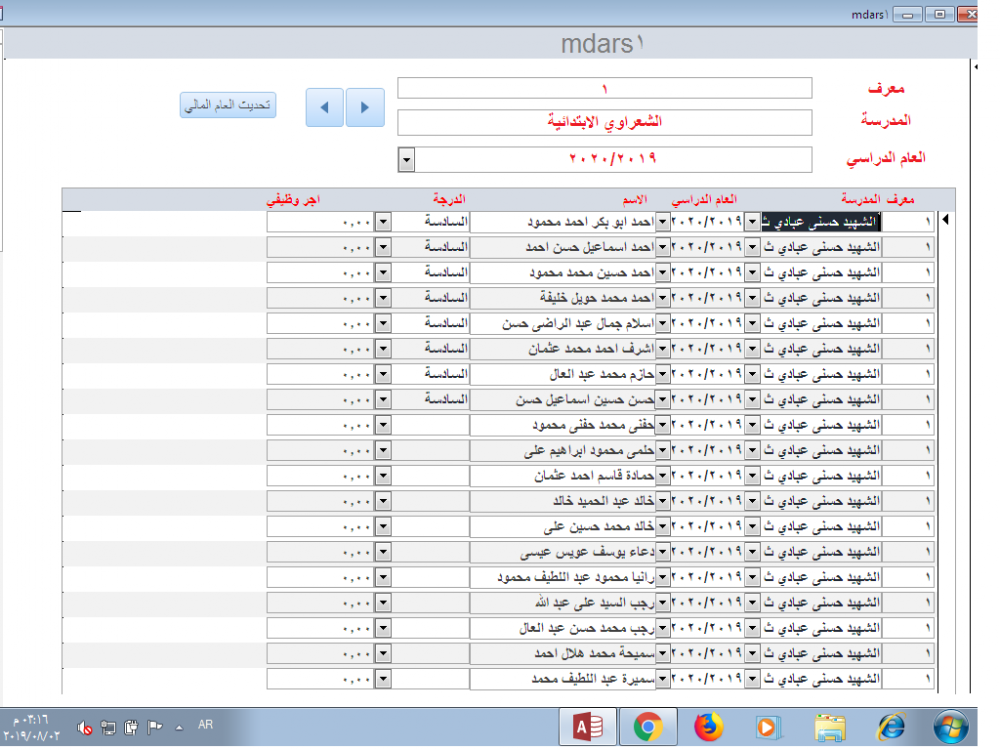Click the name field خالد عبد الحميد خالد
Viewport: 1000px width, 750px height.
coord(562,501)
